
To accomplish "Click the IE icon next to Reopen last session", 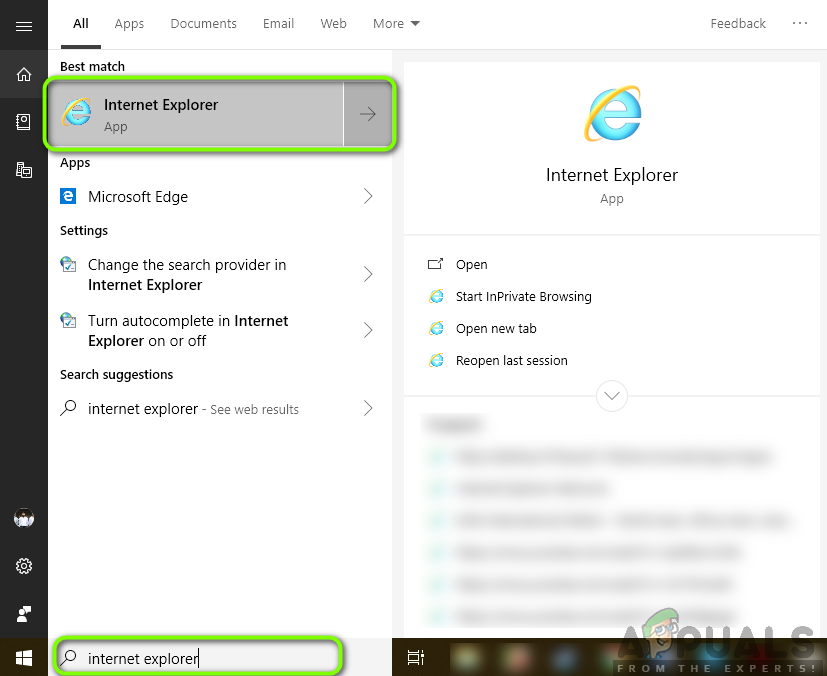I will pyautogui.click(x=436, y=361).
